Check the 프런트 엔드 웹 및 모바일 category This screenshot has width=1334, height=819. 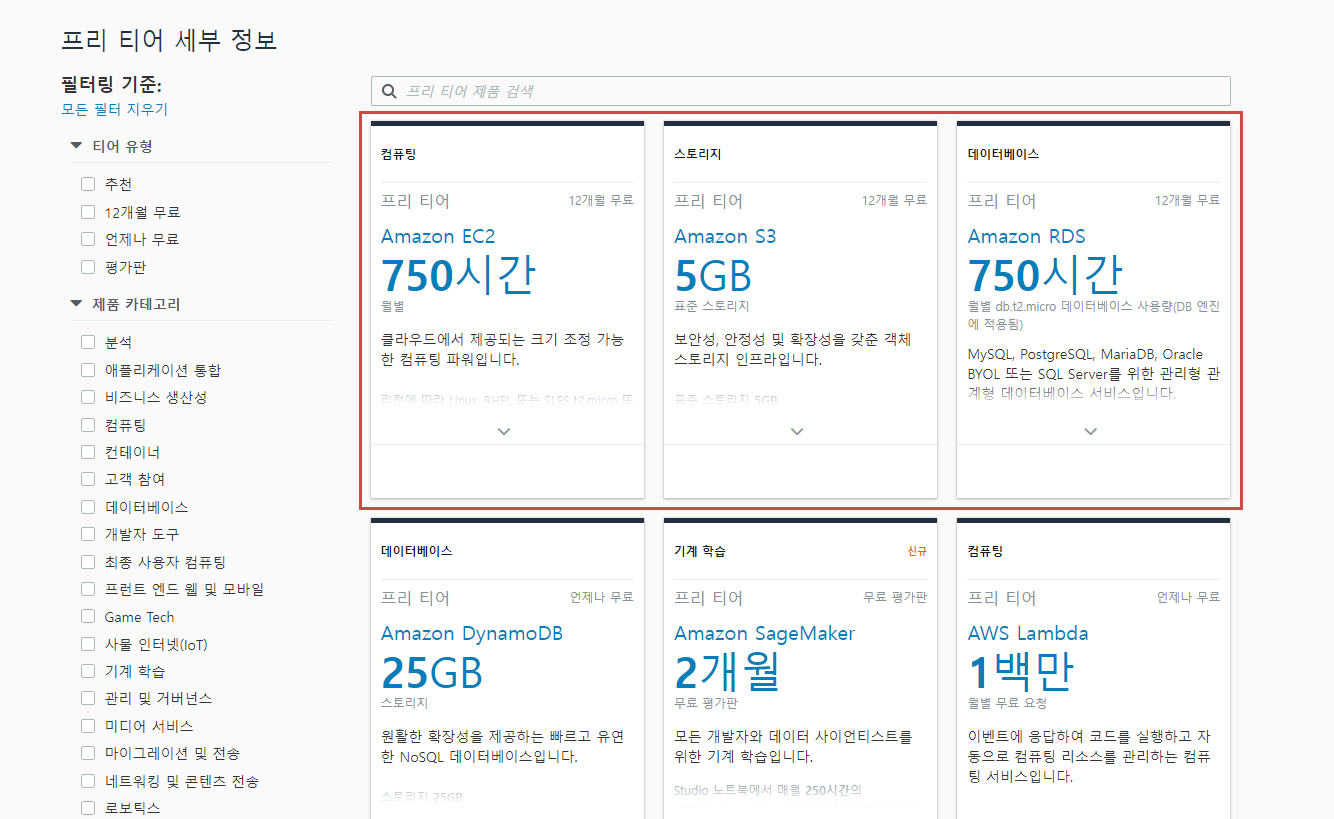(88, 589)
